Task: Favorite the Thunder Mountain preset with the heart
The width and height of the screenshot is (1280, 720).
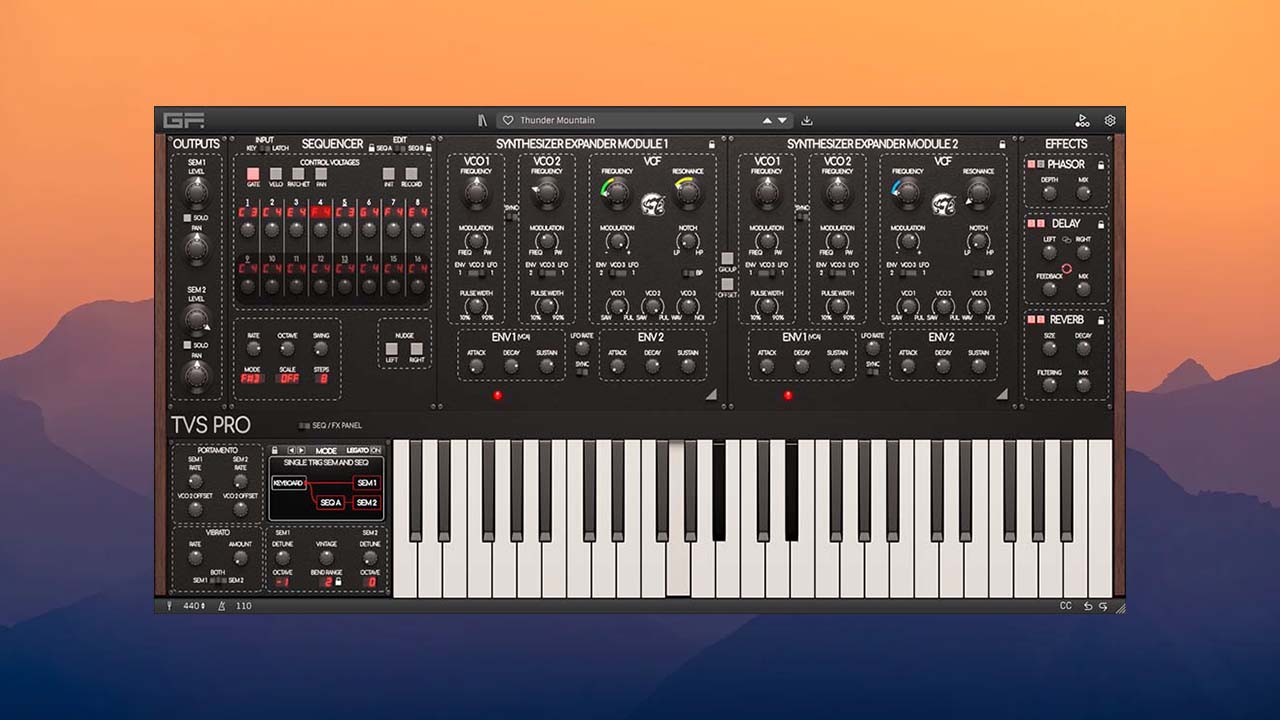Action: coord(510,119)
